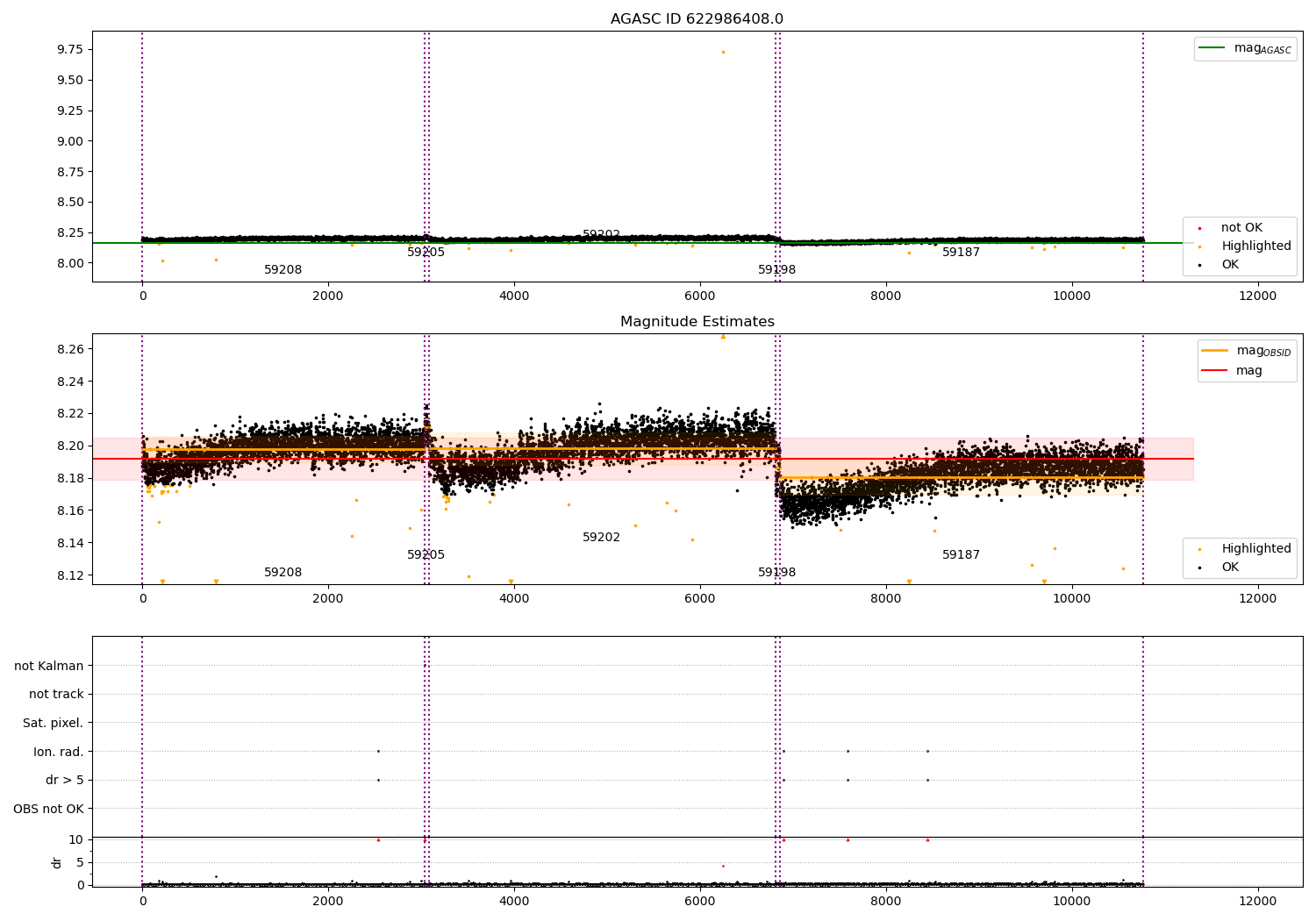The width and height of the screenshot is (1316, 921).
Task: Select the red "mag" legend entry
Action: [x=1232, y=370]
